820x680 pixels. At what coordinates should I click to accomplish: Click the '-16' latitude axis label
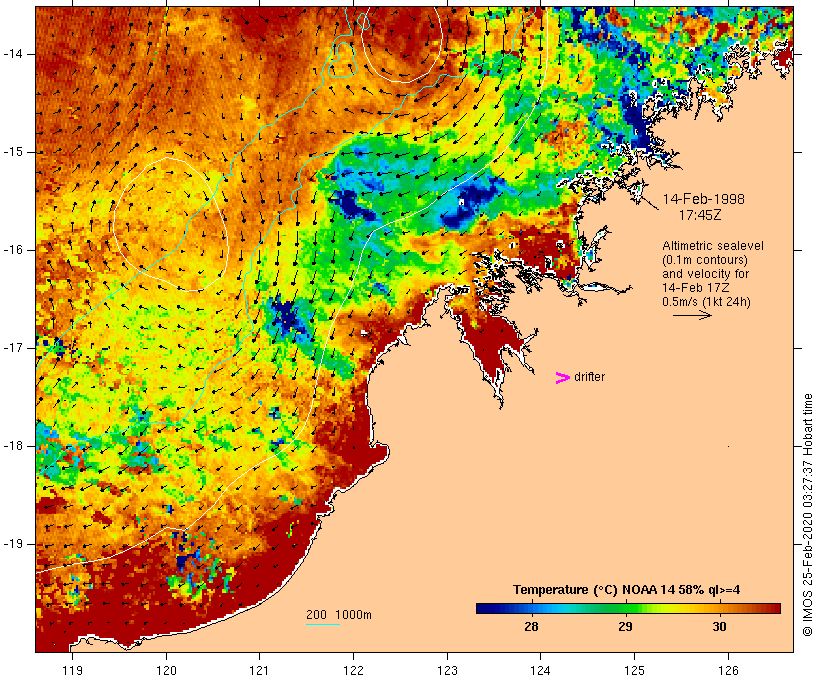click(x=13, y=250)
